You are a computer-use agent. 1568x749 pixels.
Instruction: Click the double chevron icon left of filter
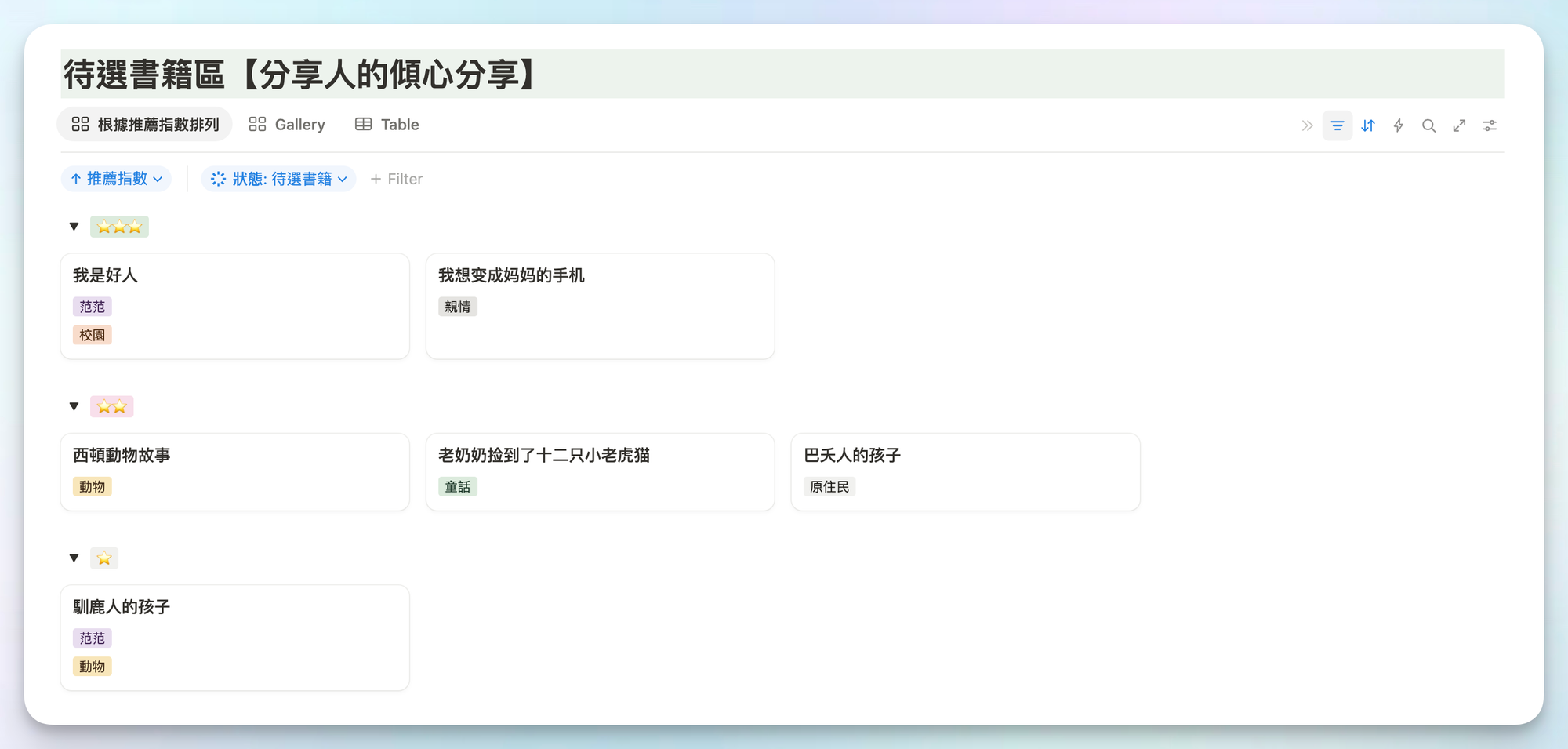(1307, 125)
